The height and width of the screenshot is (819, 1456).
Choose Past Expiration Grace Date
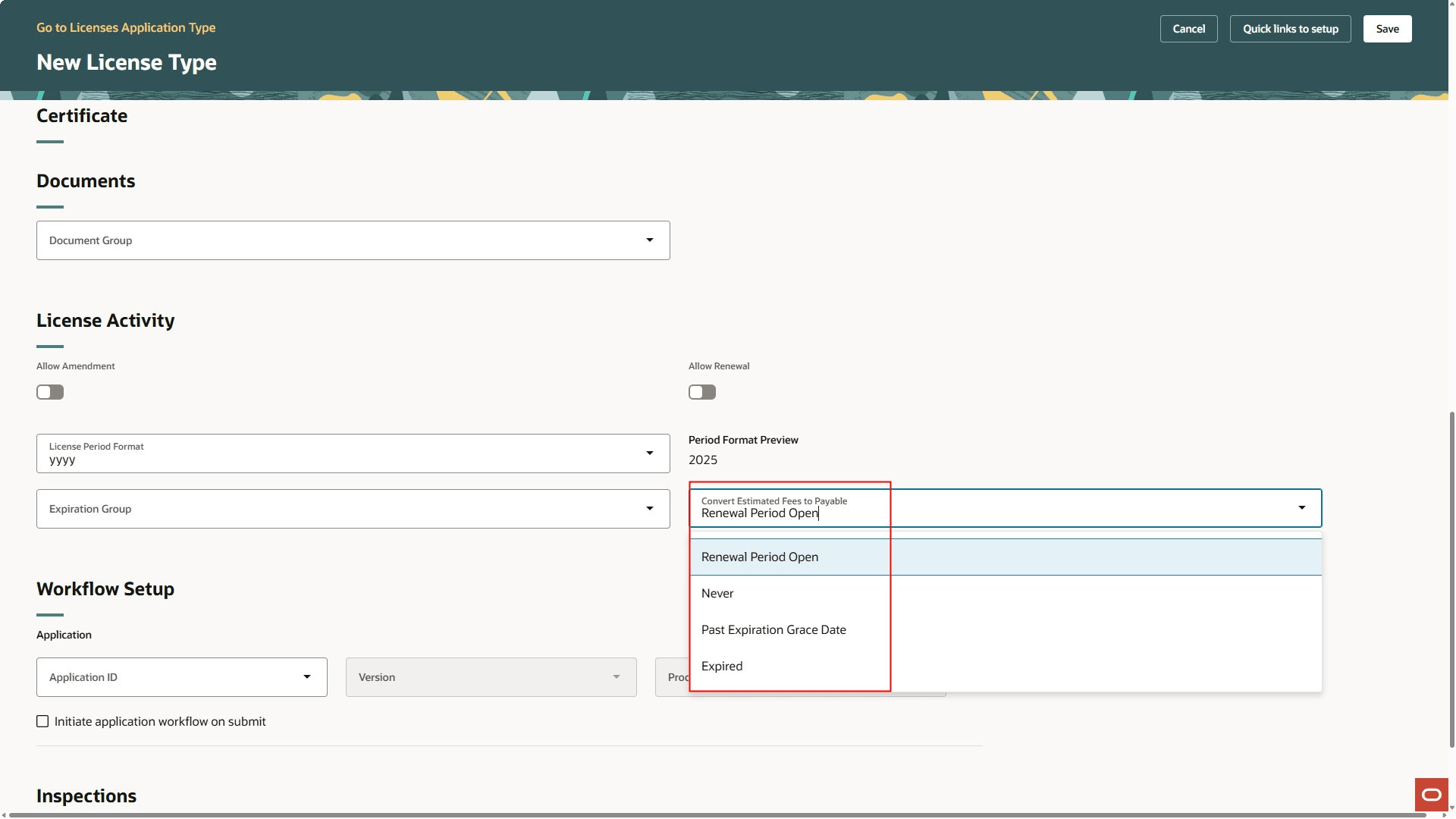pyautogui.click(x=773, y=629)
